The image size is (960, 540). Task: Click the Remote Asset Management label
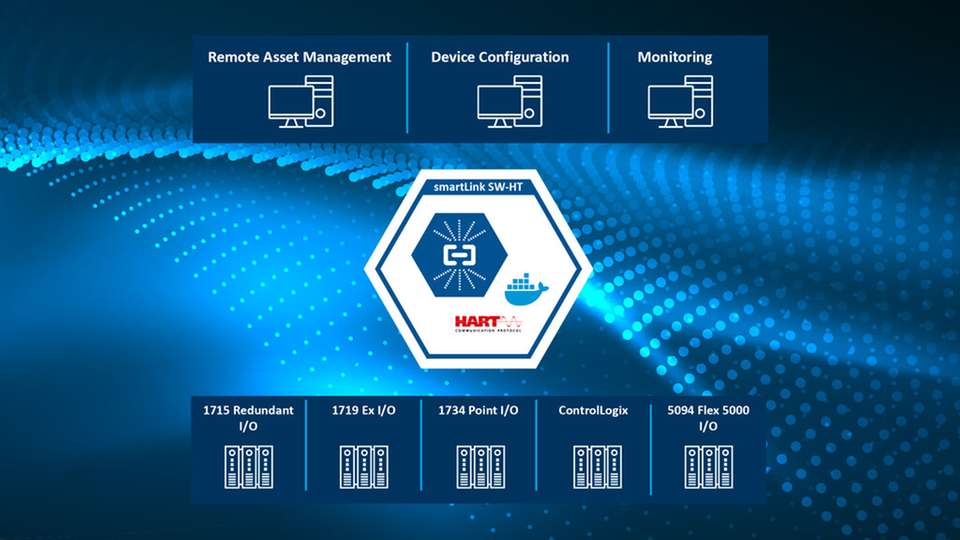point(299,58)
